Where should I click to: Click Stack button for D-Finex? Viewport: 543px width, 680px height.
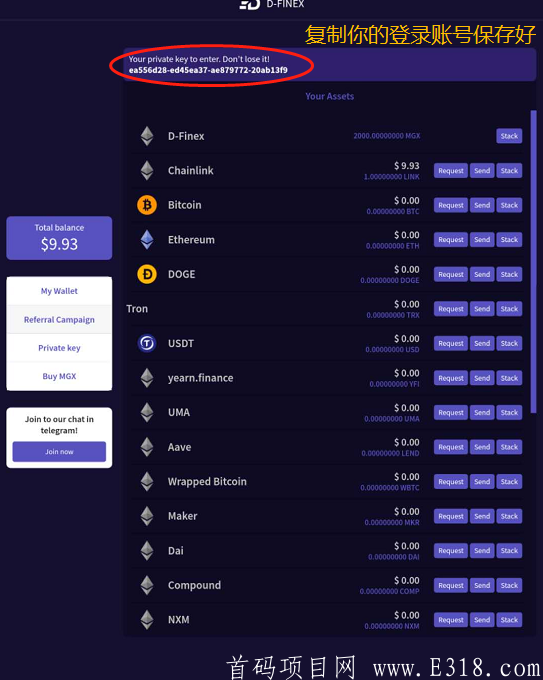(x=509, y=136)
